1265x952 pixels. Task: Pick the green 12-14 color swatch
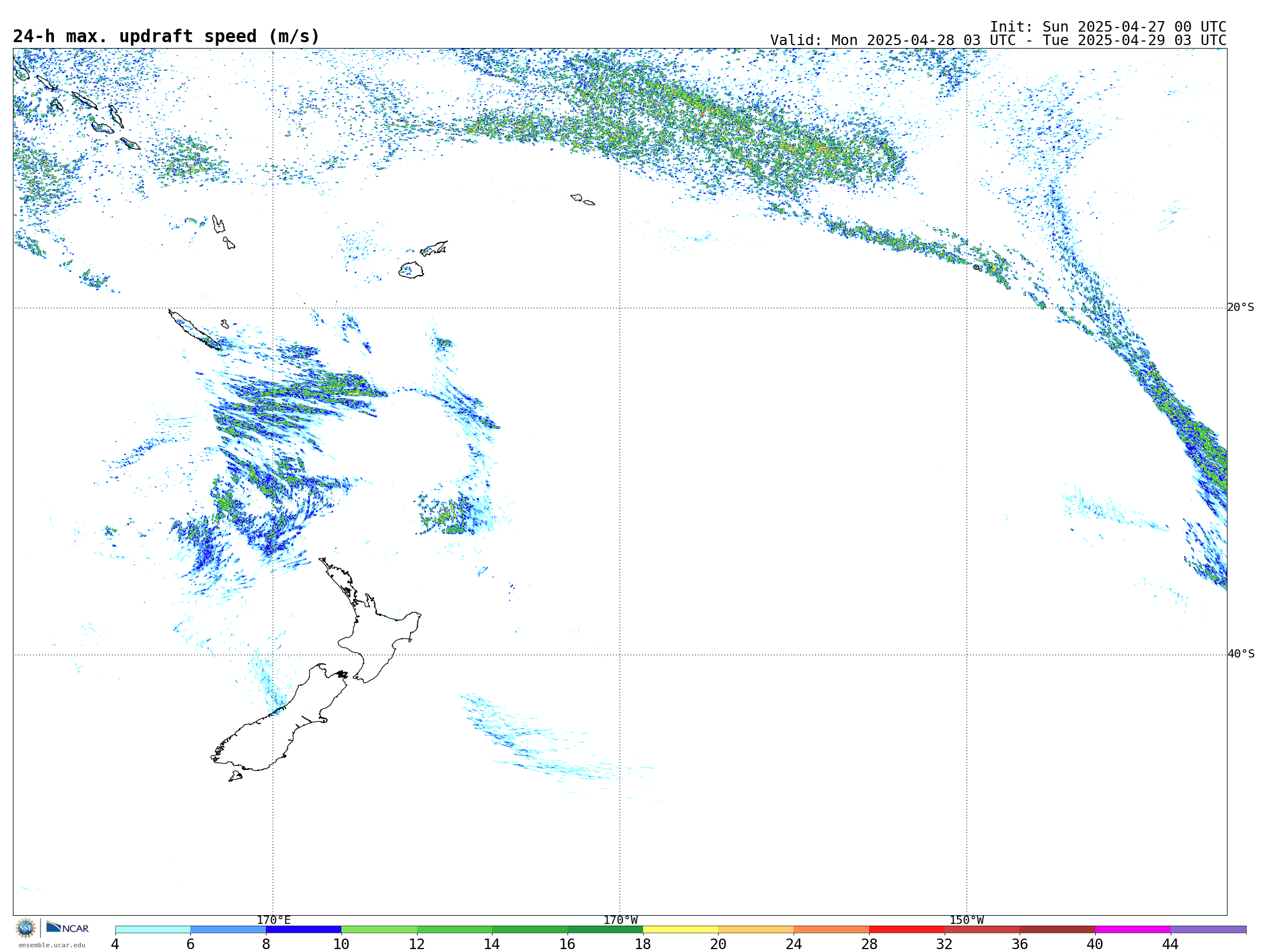[x=454, y=930]
